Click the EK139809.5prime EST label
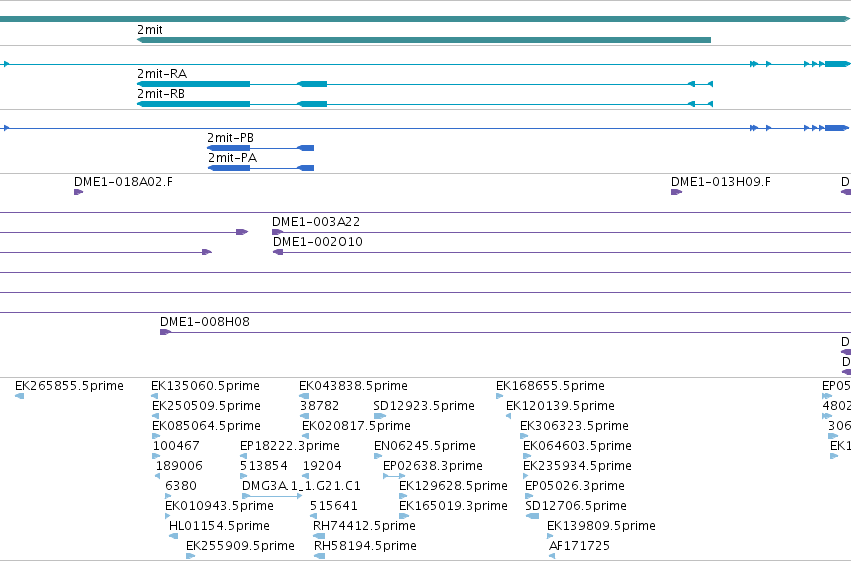 [x=601, y=526]
